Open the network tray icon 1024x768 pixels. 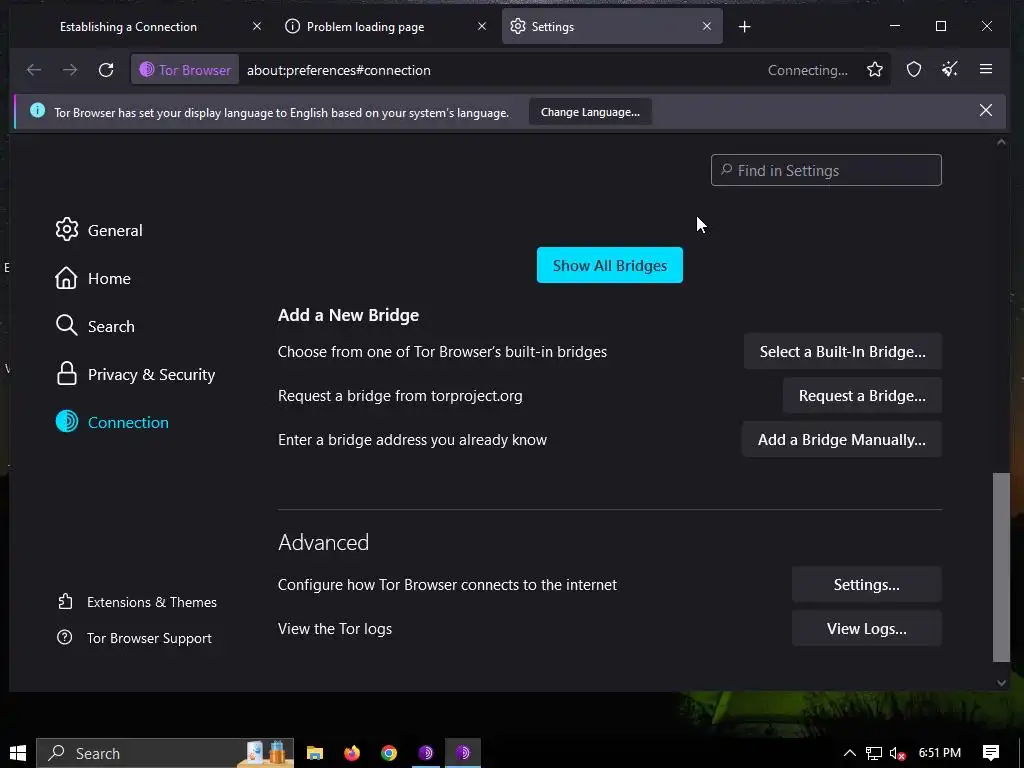point(874,754)
